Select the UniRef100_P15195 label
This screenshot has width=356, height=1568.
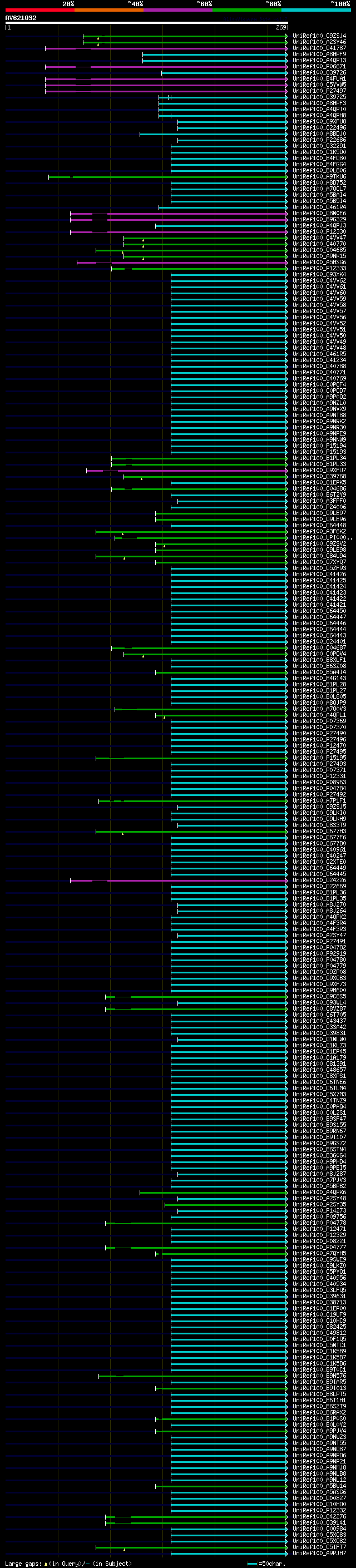[x=319, y=758]
